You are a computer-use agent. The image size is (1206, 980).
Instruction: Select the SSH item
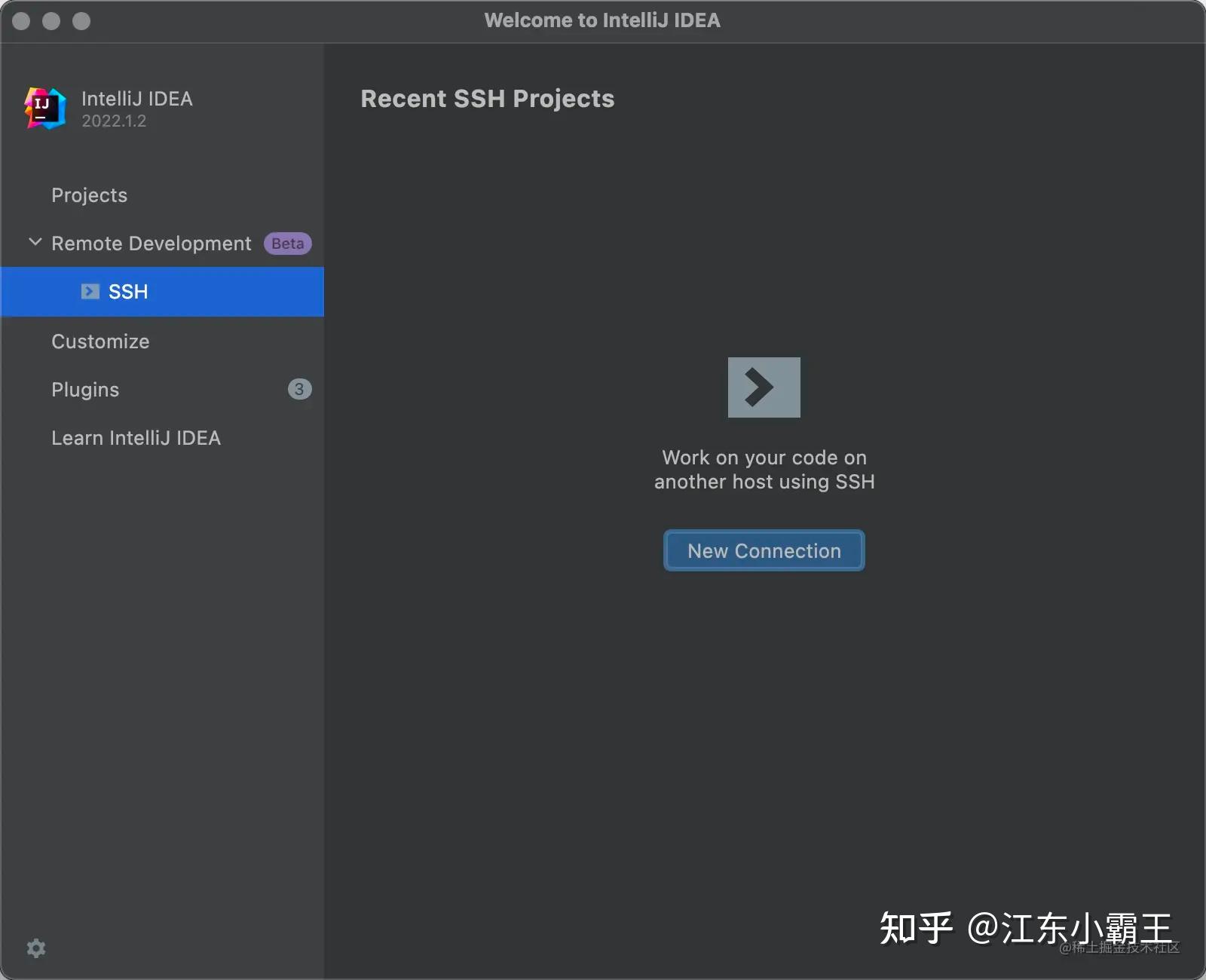pos(162,292)
